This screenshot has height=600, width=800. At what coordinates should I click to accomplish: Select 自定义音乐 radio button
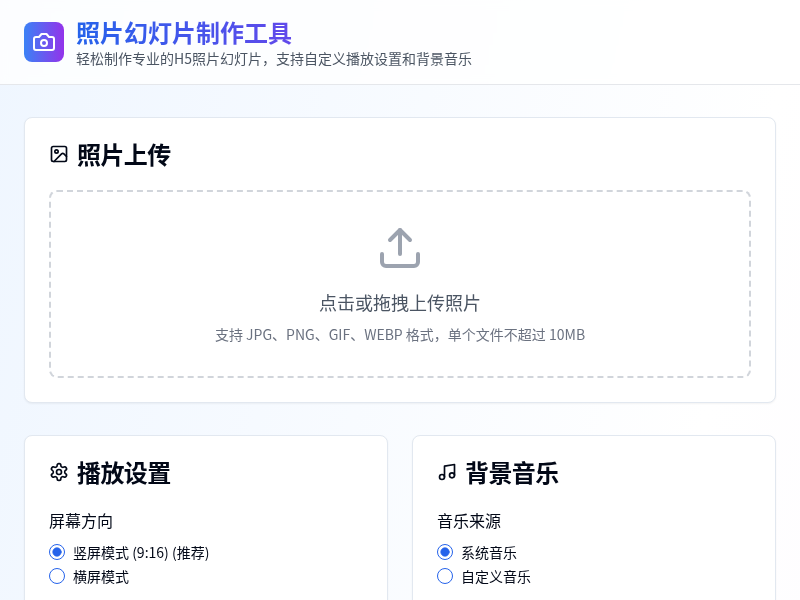(x=445, y=576)
